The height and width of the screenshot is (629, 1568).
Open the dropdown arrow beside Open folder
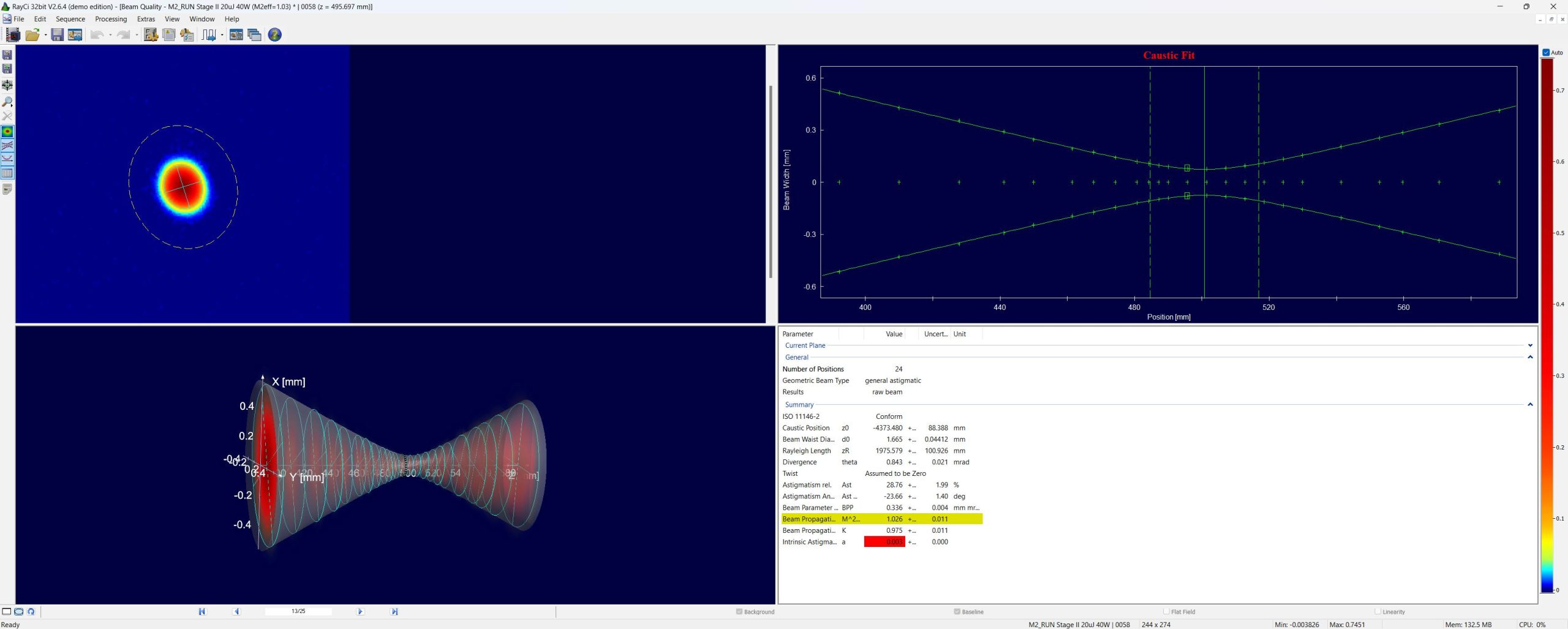tap(46, 35)
